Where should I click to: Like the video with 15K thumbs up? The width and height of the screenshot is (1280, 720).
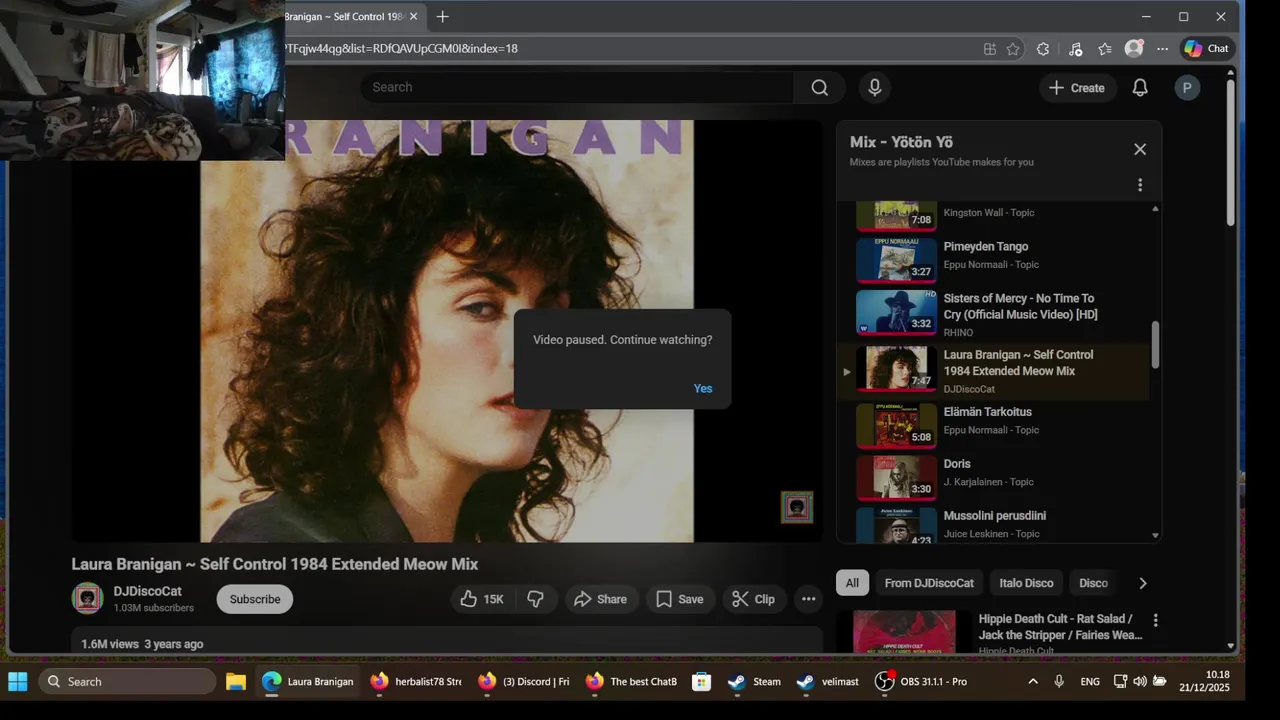pyautogui.click(x=482, y=599)
